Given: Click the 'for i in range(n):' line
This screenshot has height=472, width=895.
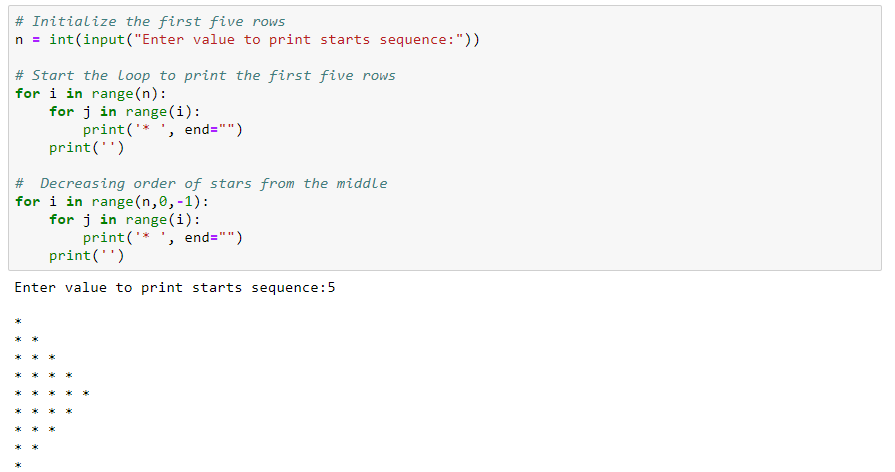Looking at the screenshot, I should (x=91, y=94).
